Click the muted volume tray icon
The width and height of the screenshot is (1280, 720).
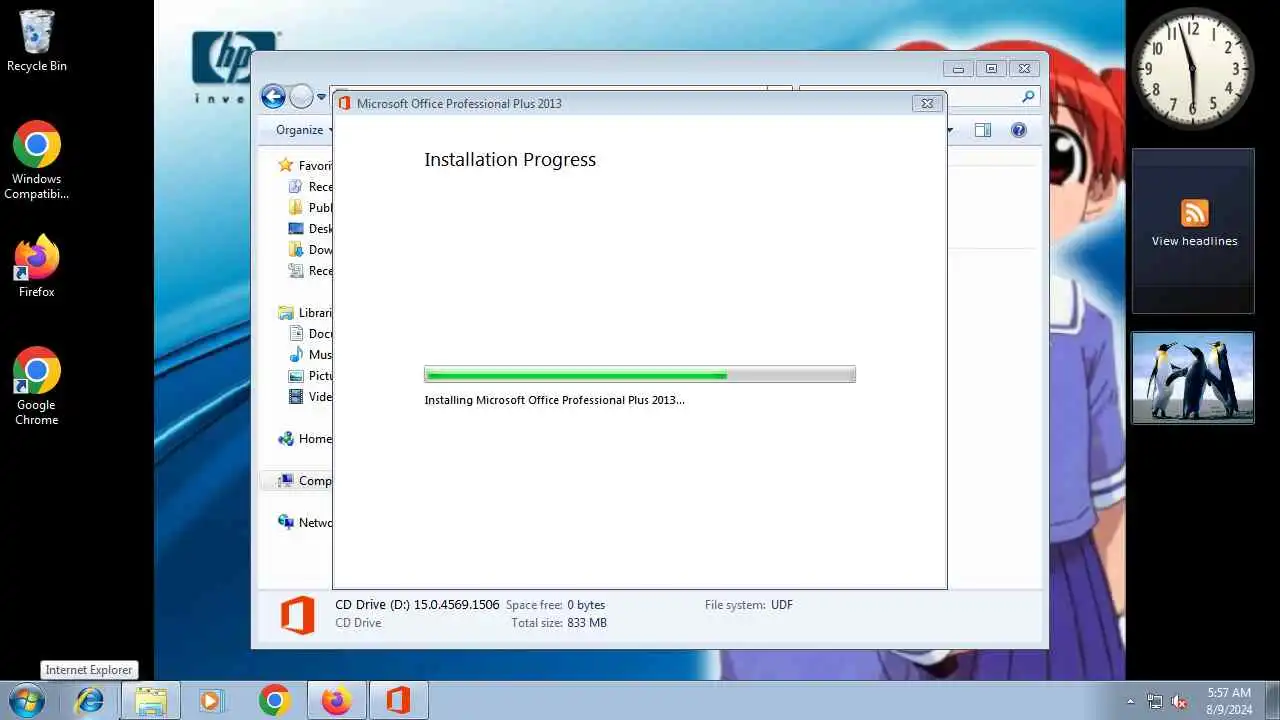[1180, 702]
